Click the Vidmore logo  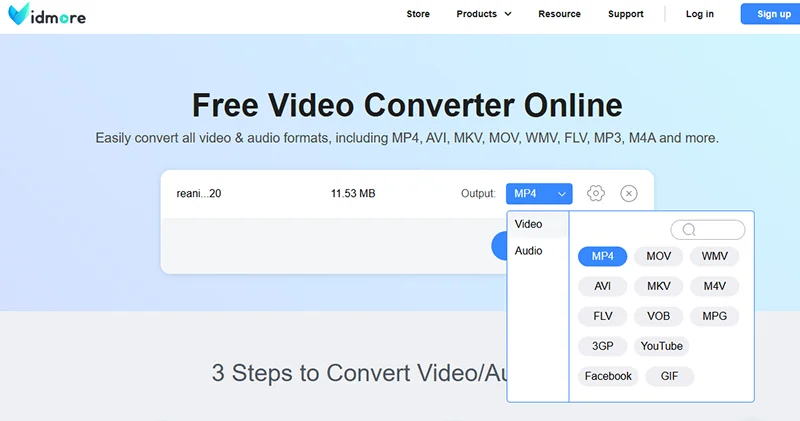pyautogui.click(x=47, y=14)
